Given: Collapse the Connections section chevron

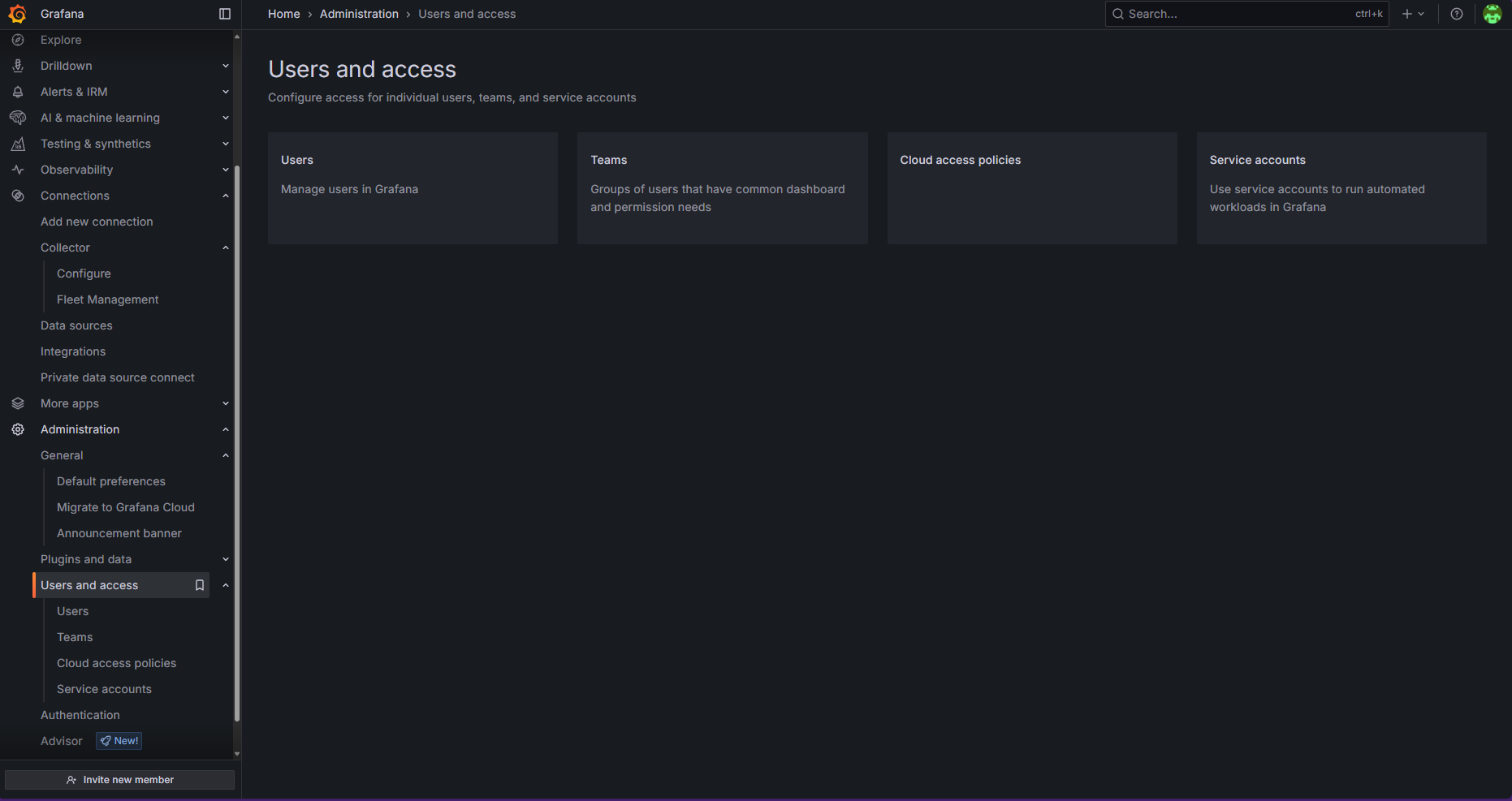Looking at the screenshot, I should tap(226, 196).
